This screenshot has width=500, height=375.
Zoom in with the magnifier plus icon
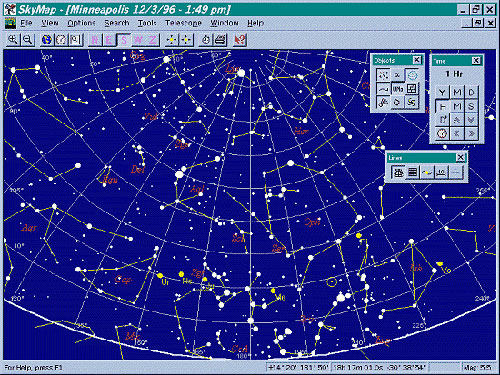tap(13, 40)
